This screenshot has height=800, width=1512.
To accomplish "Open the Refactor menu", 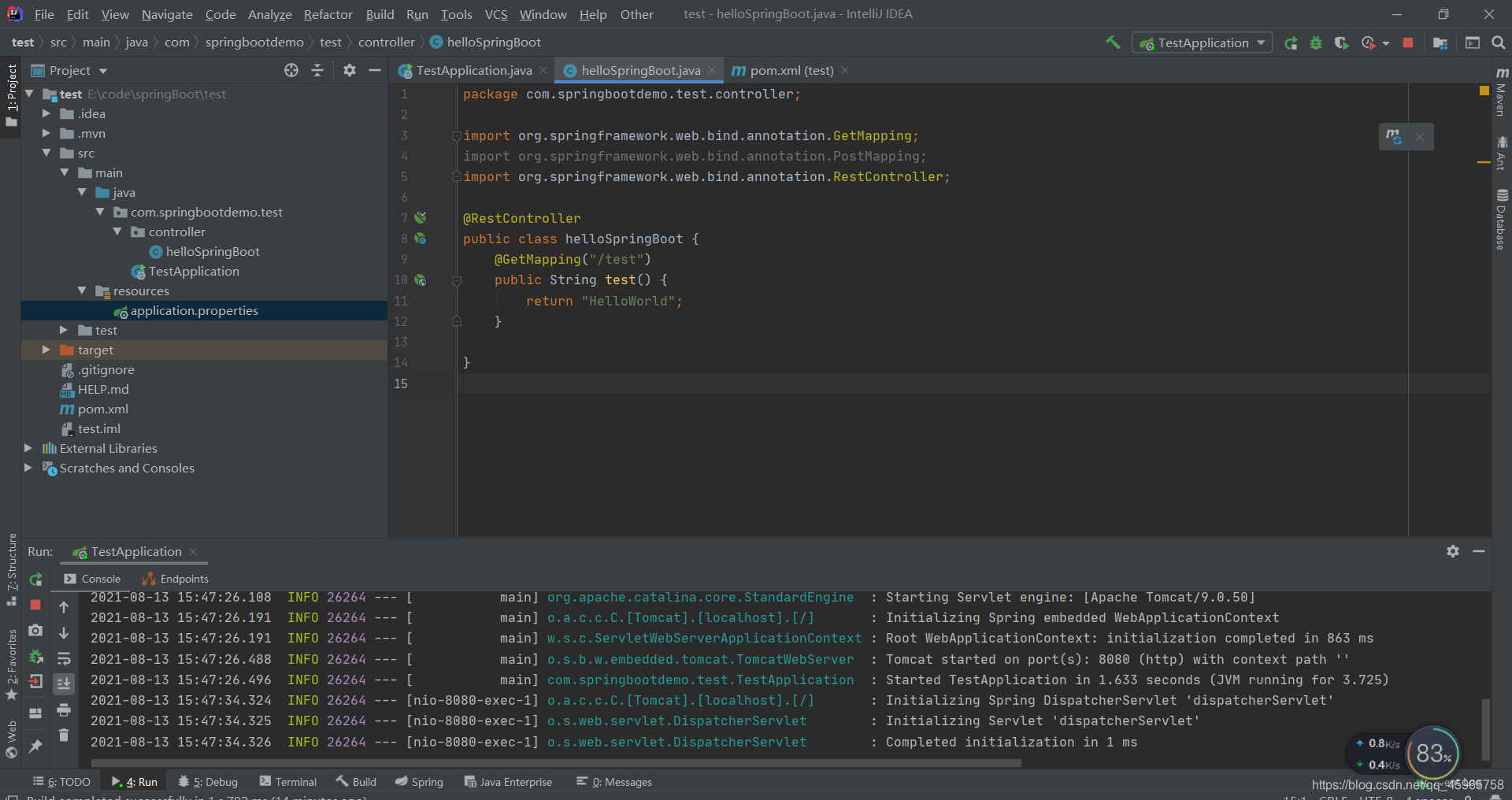I will pyautogui.click(x=328, y=14).
